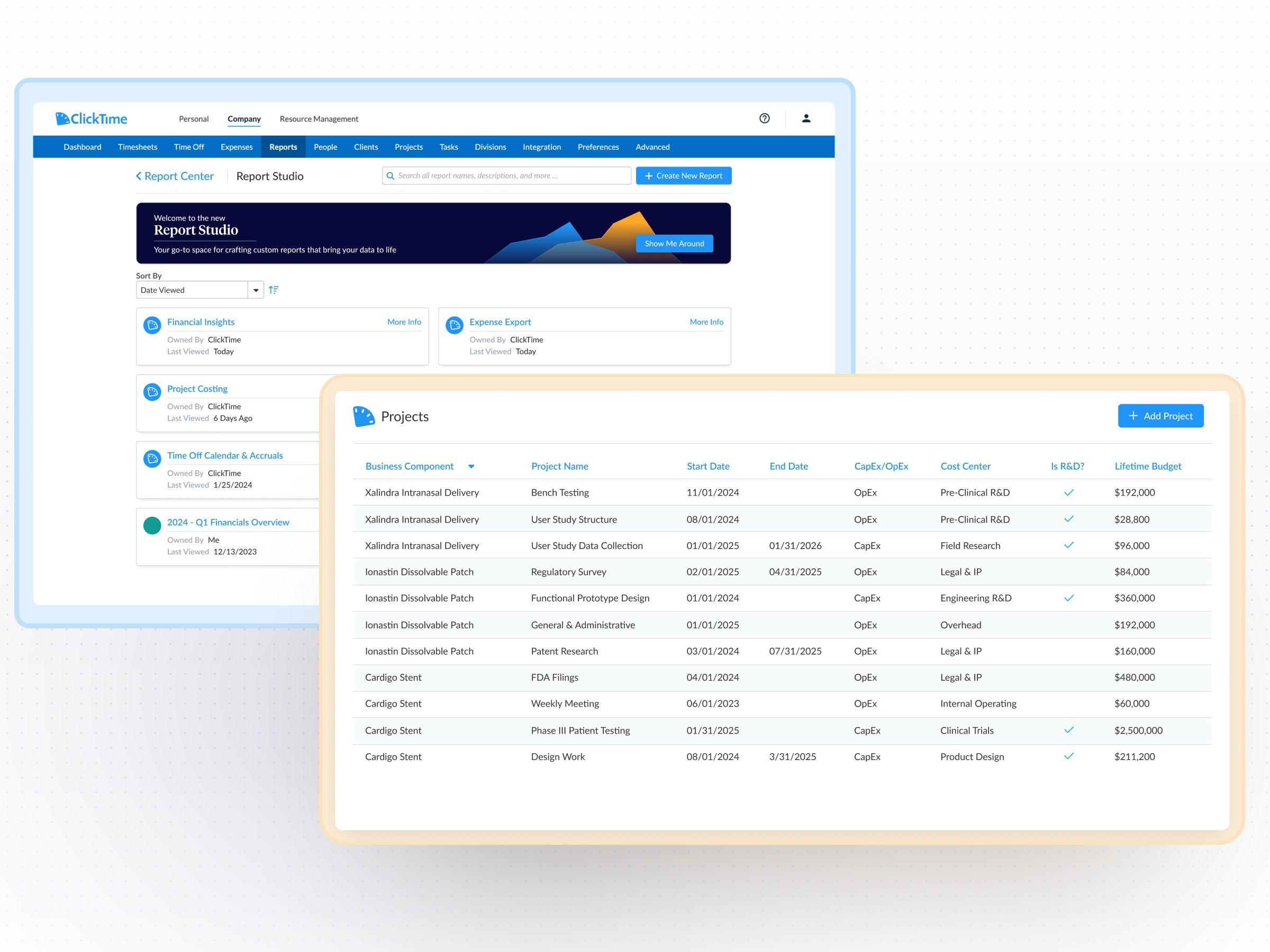Viewport: 1270px width, 952px height.
Task: Toggle R&D checkmark for Functional Prototype Design
Action: [x=1068, y=598]
